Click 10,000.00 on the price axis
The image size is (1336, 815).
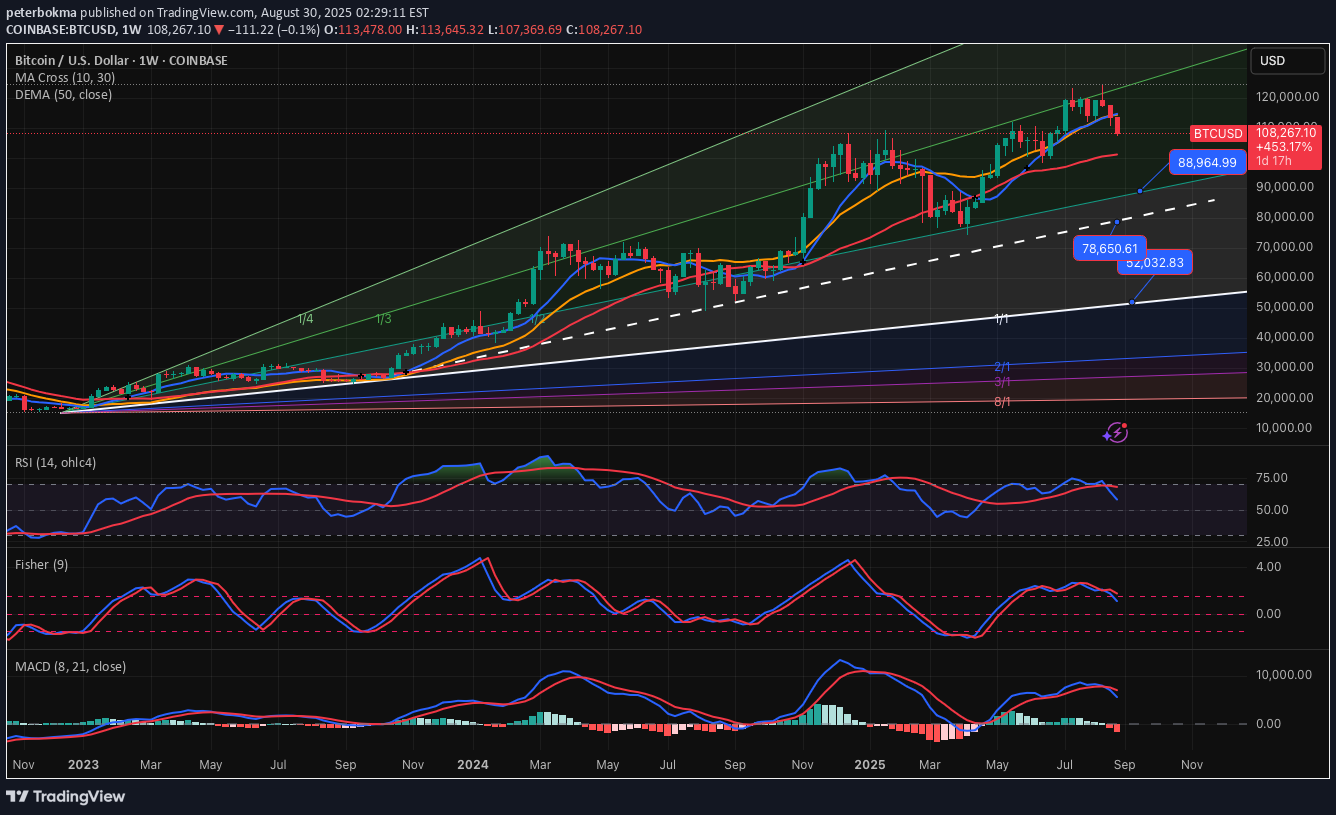pyautogui.click(x=1285, y=428)
